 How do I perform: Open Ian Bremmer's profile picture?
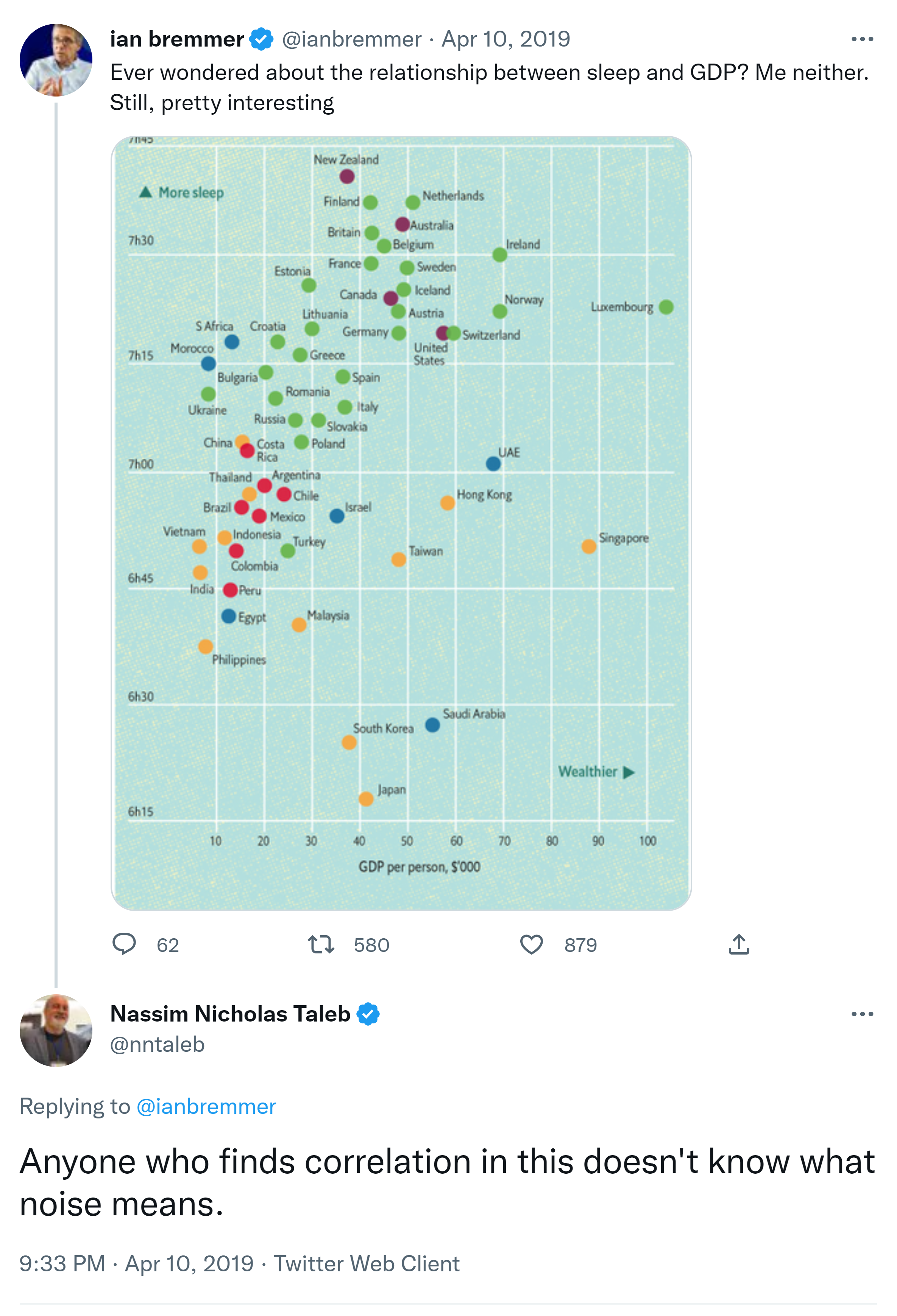click(56, 60)
